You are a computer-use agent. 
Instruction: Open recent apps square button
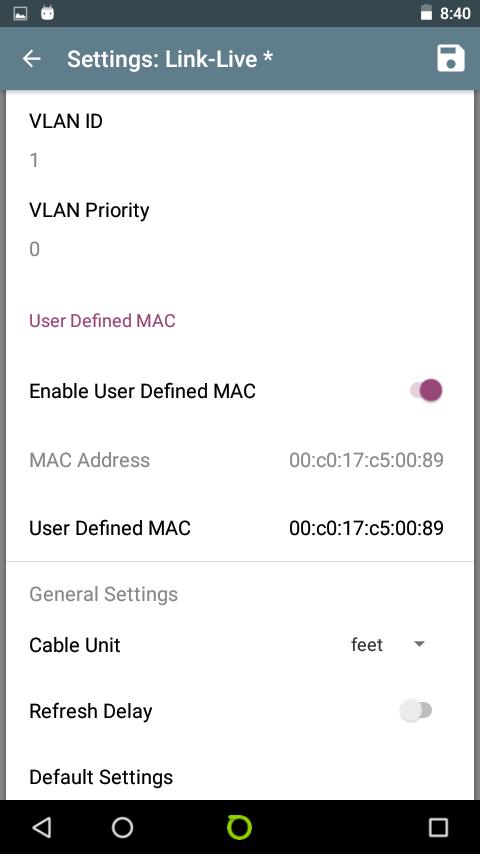(438, 827)
